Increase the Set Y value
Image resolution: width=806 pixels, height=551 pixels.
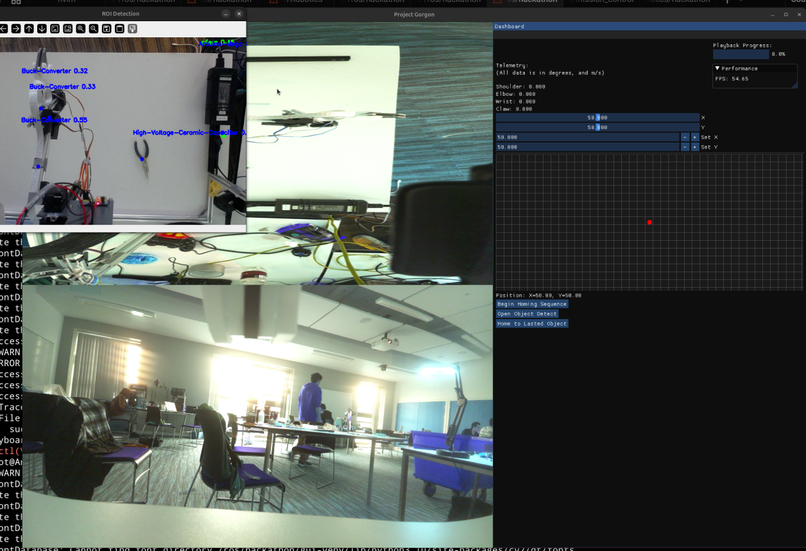coord(694,147)
